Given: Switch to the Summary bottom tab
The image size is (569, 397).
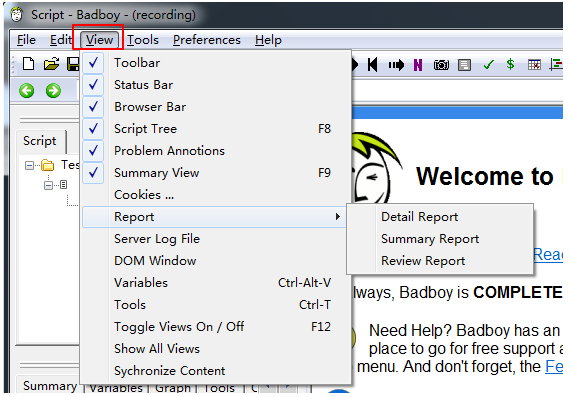Looking at the screenshot, I should point(50,386).
